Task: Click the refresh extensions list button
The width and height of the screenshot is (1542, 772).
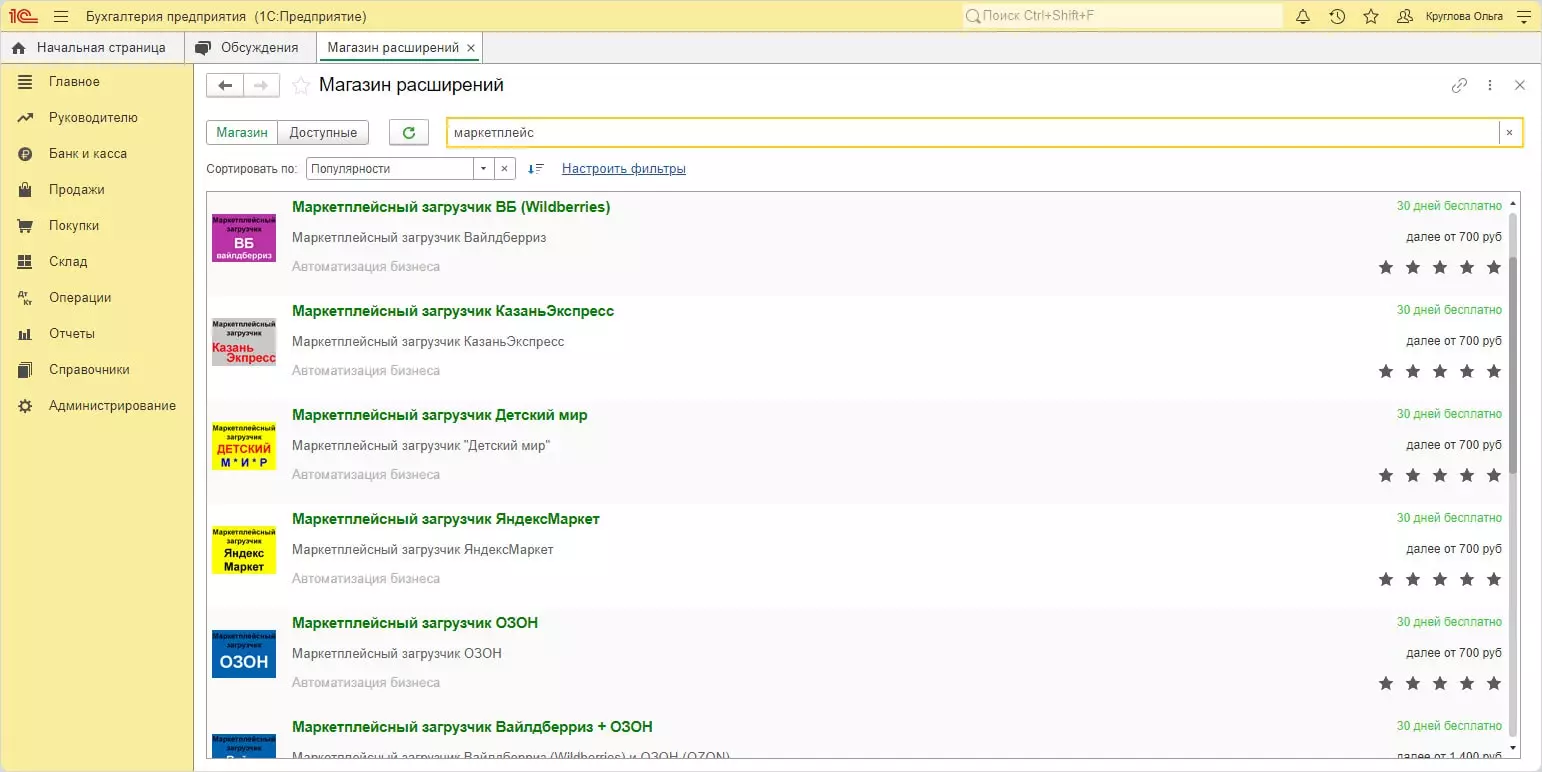Action: 408,132
